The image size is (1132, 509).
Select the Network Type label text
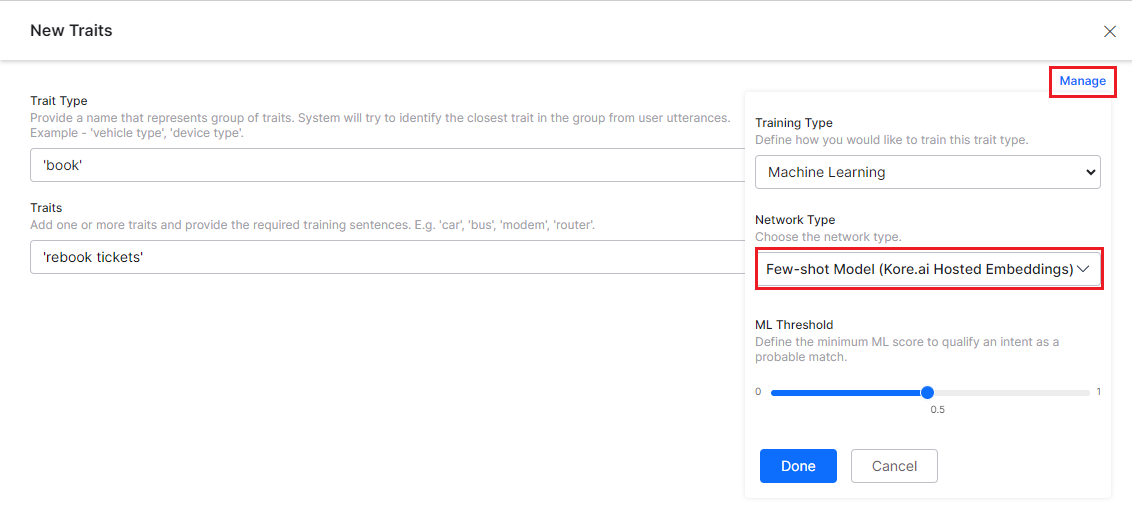point(795,220)
